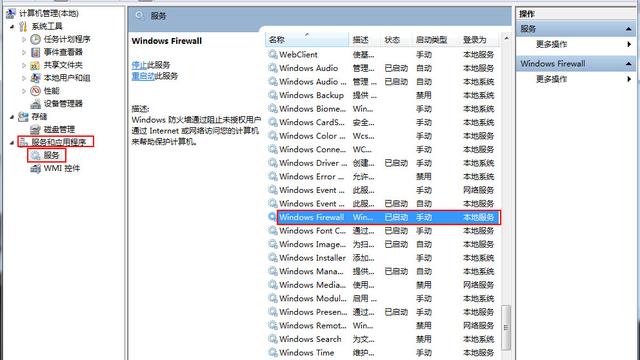Screen dimensions: 640x360
Task: Click the gear icon of Windows Installer
Action: [272, 258]
